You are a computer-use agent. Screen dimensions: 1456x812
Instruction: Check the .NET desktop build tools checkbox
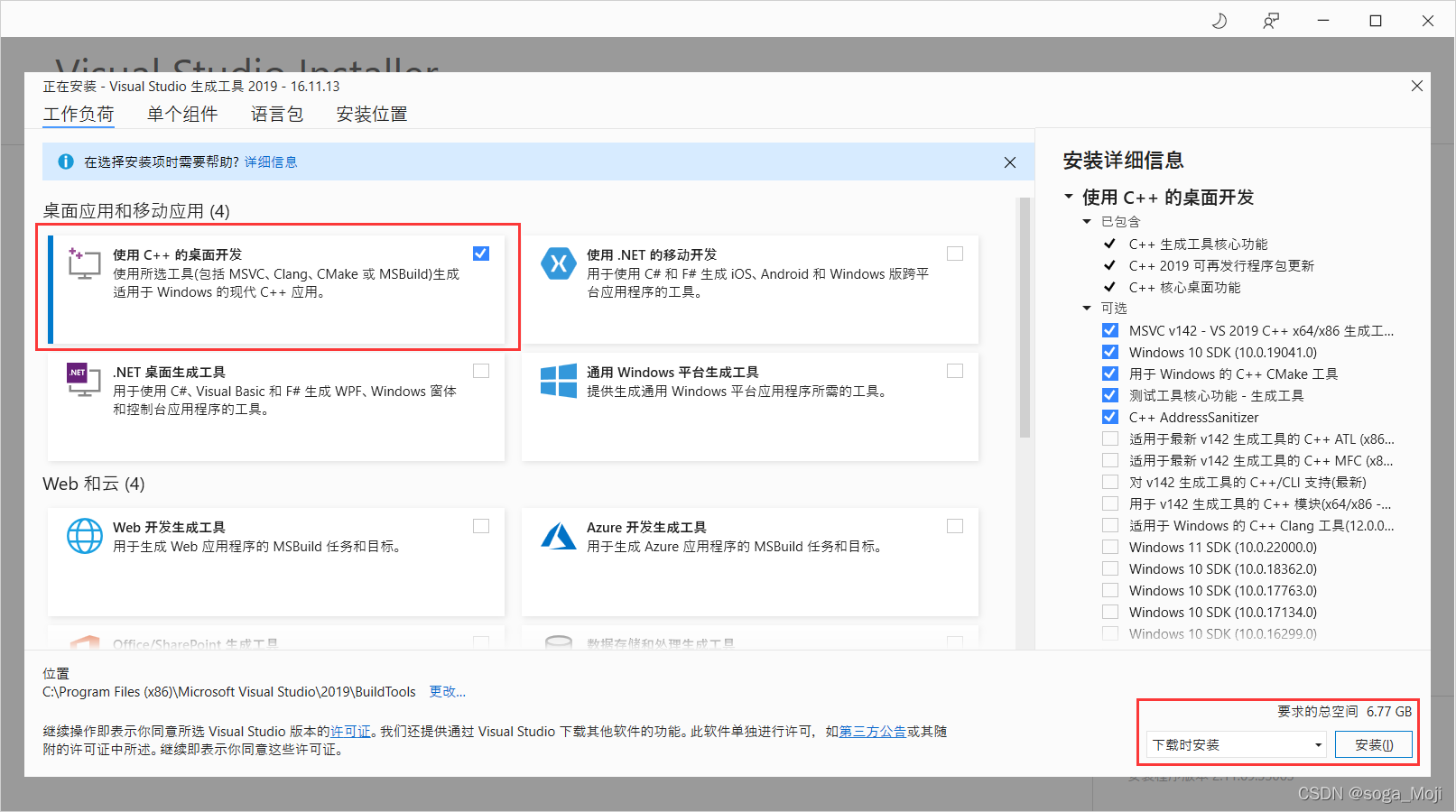pyautogui.click(x=481, y=371)
